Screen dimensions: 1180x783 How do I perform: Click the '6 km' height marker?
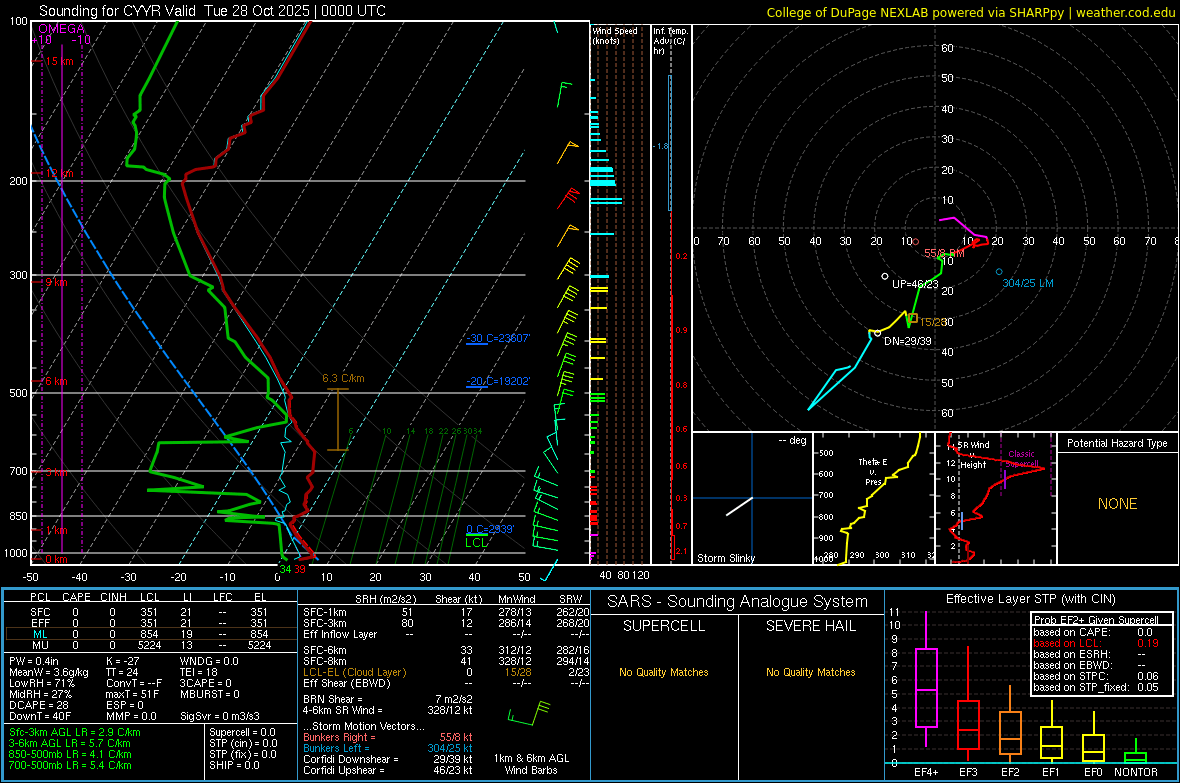tap(56, 381)
